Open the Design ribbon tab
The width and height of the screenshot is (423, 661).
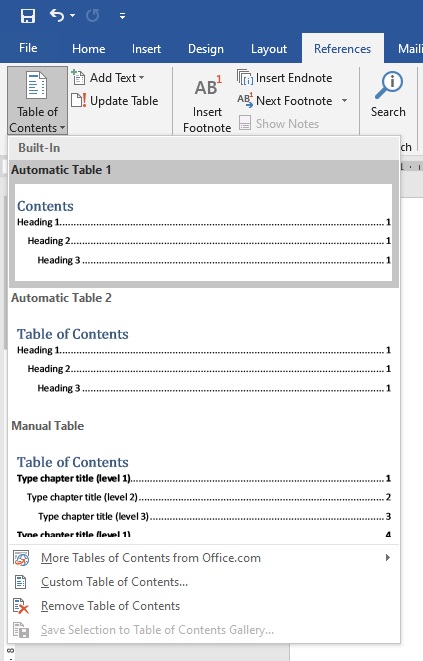[206, 49]
